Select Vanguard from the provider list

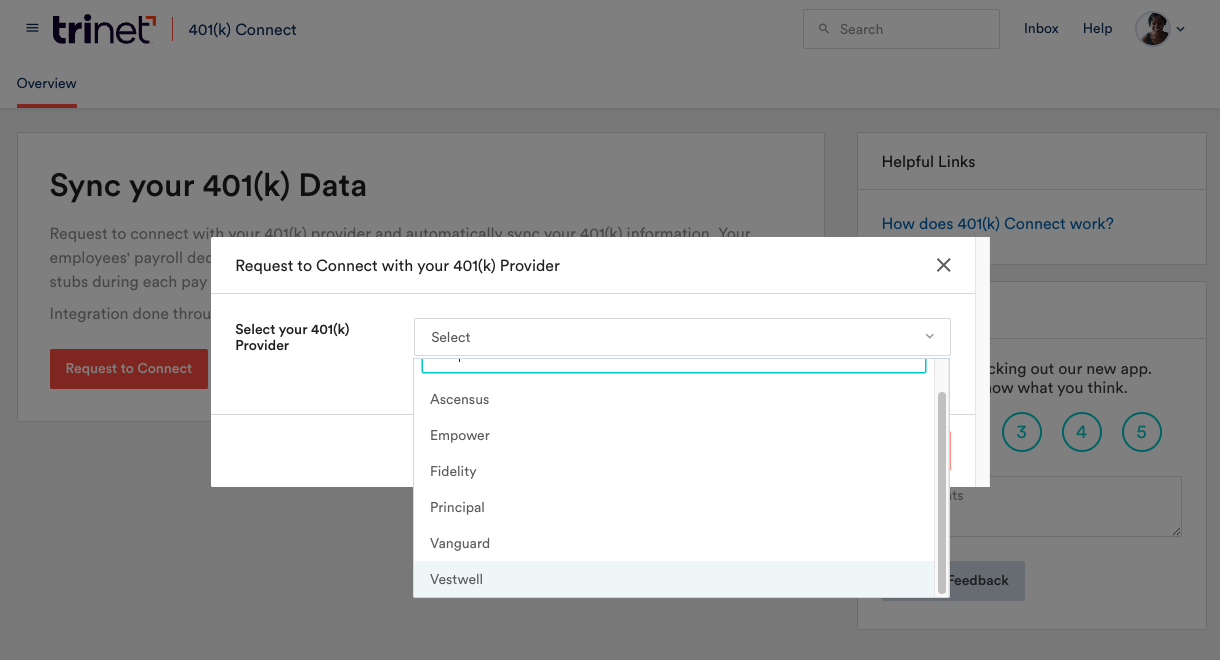(460, 543)
